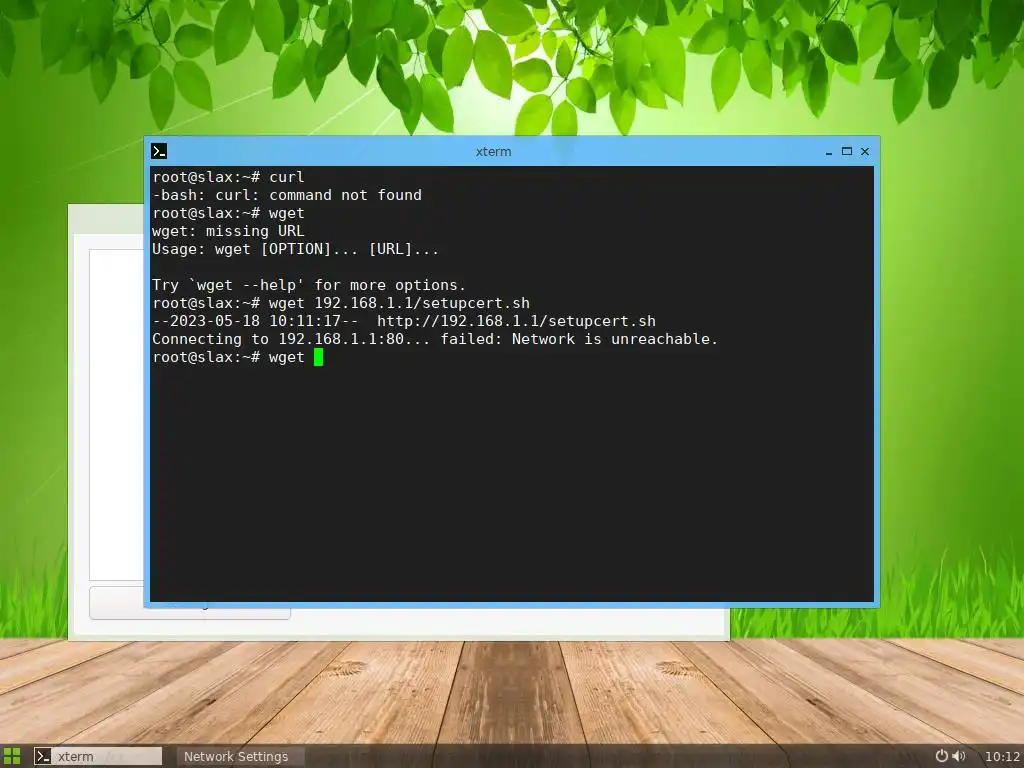Click the http://192.168.1.1/setupcert.sh URL text
1024x768 pixels.
coord(517,321)
